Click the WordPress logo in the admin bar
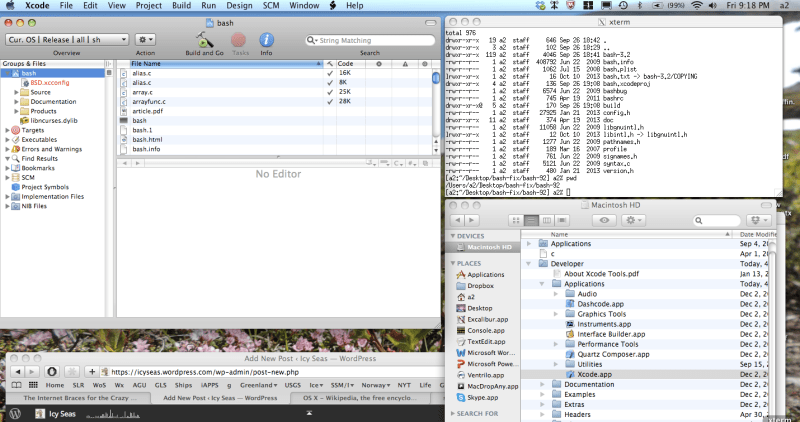Viewport: 800px width, 422px height. [14, 413]
